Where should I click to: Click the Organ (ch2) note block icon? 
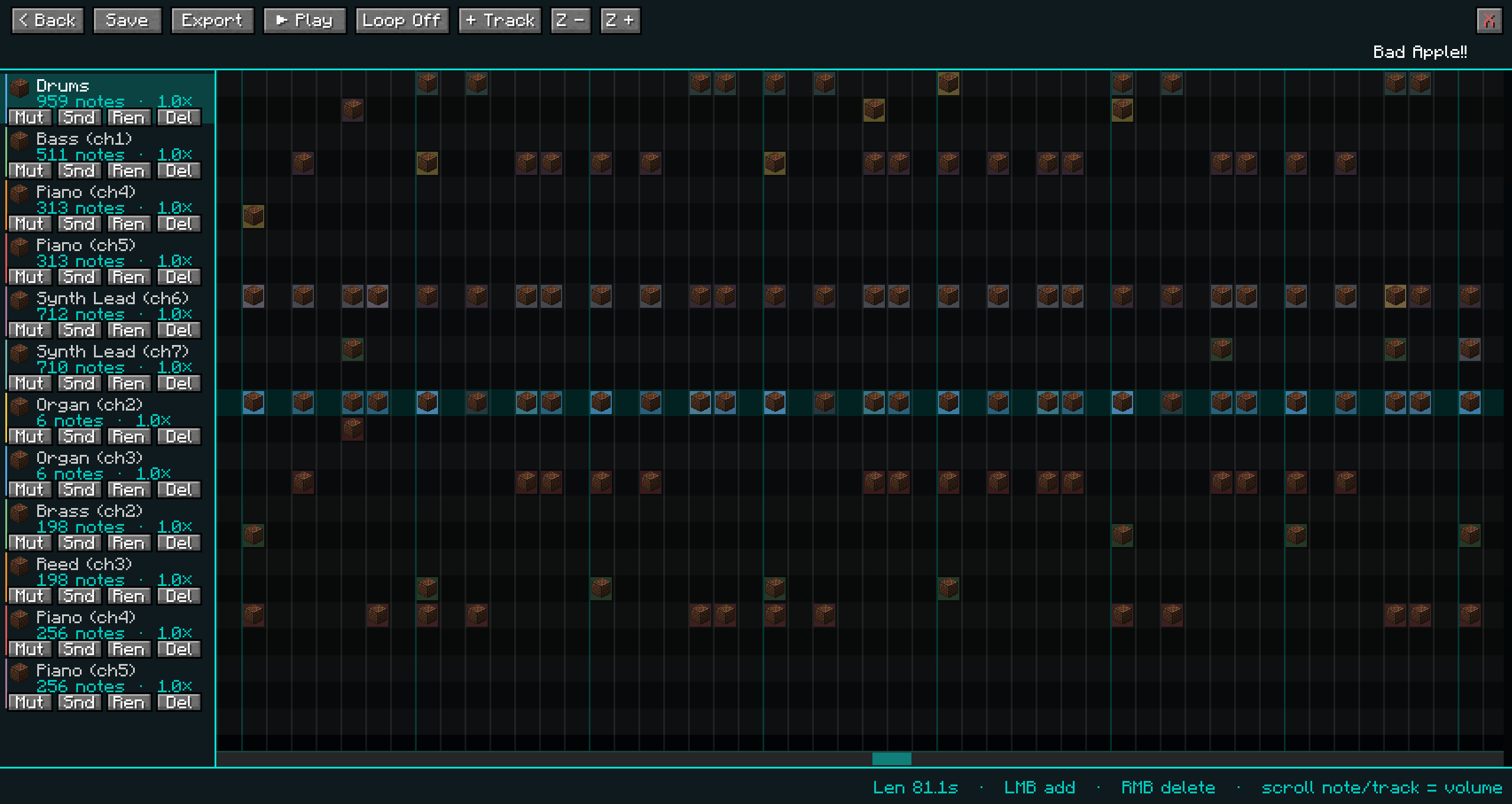[20, 406]
